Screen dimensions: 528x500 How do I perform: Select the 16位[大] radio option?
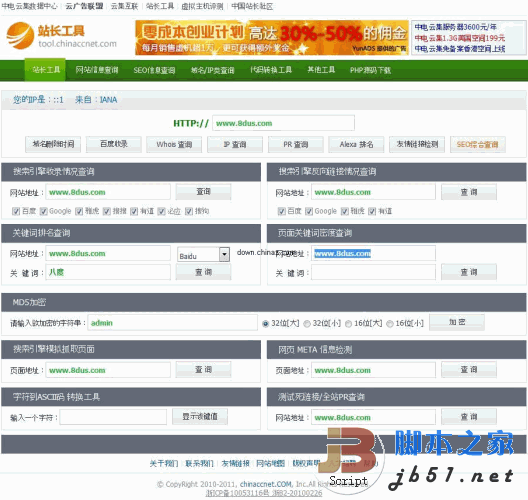click(348, 324)
